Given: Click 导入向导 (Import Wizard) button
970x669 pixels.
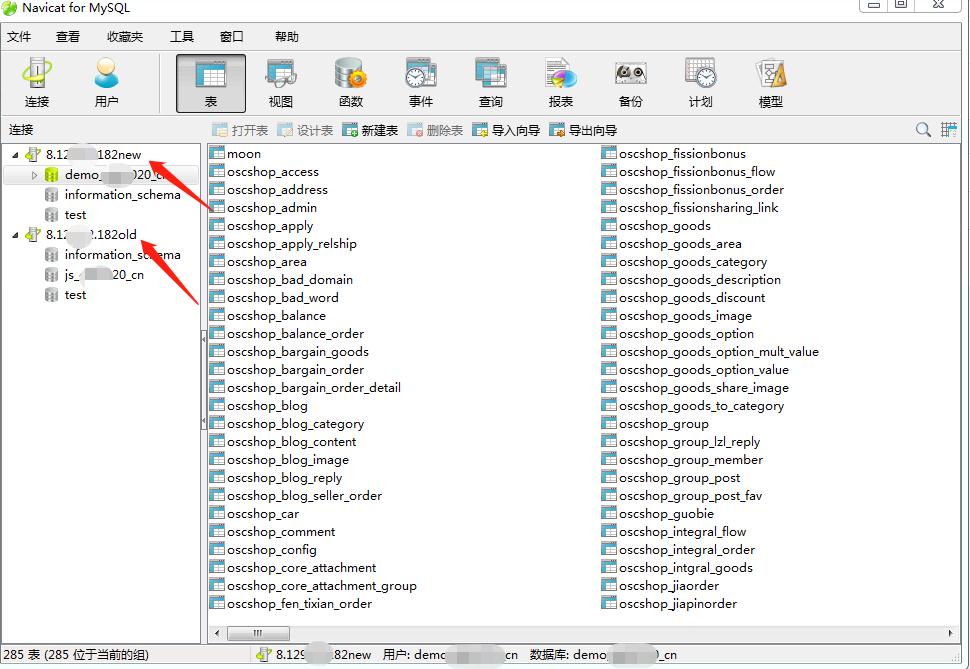Looking at the screenshot, I should pos(506,130).
